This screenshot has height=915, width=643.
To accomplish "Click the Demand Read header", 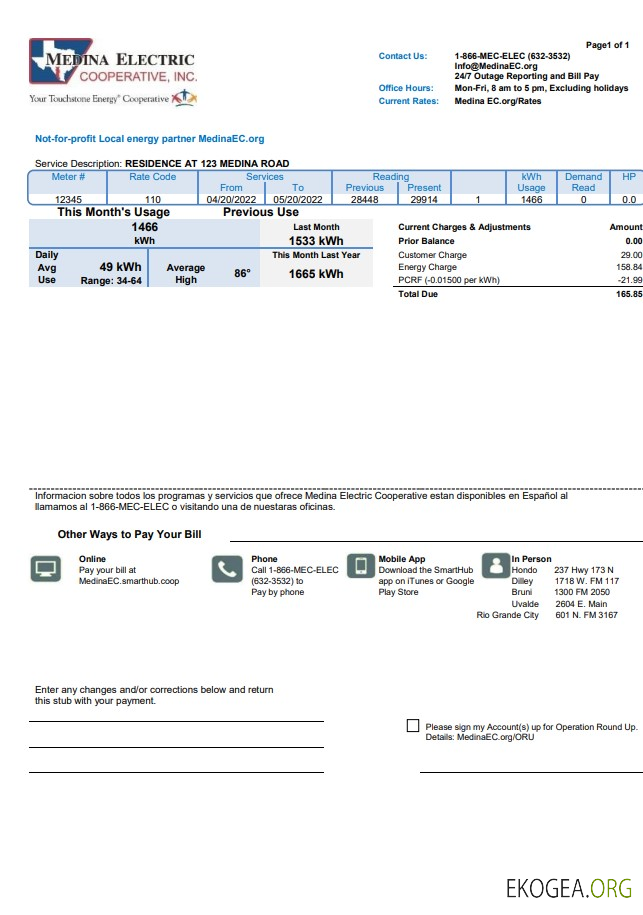I will (583, 182).
